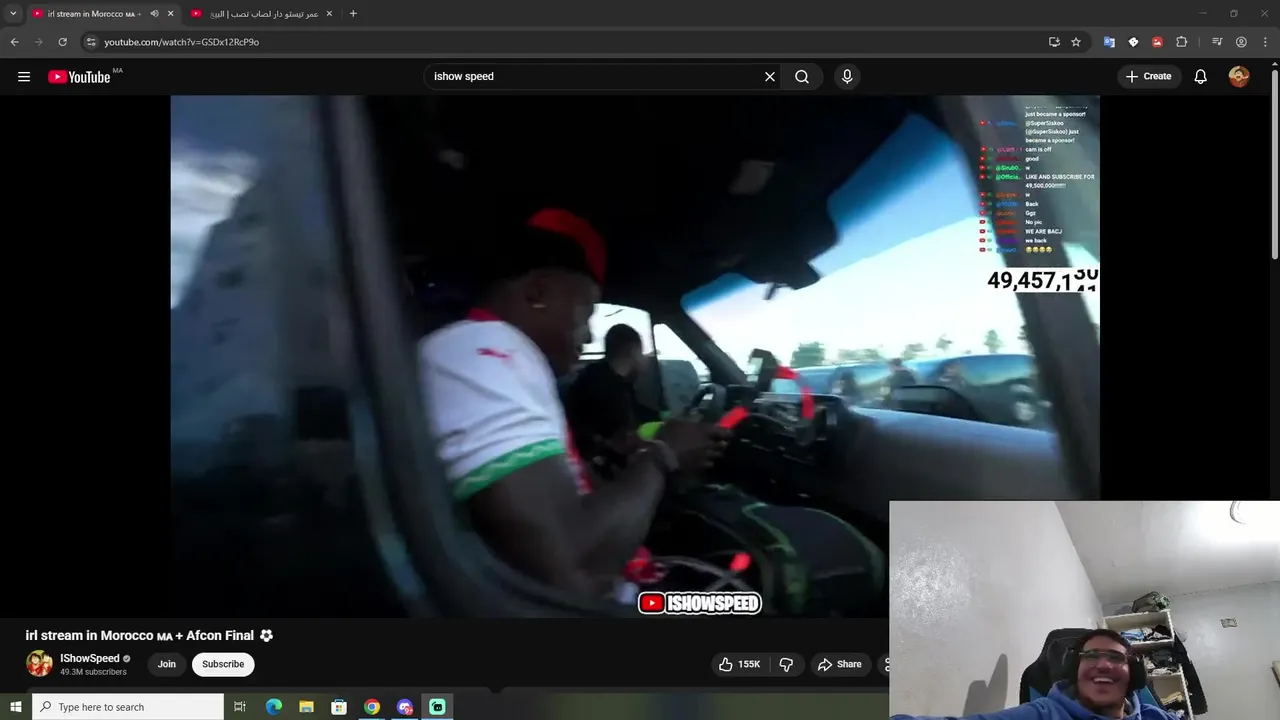Open the YouTube guide hamburger menu
Viewport: 1280px width, 720px height.
tap(24, 77)
